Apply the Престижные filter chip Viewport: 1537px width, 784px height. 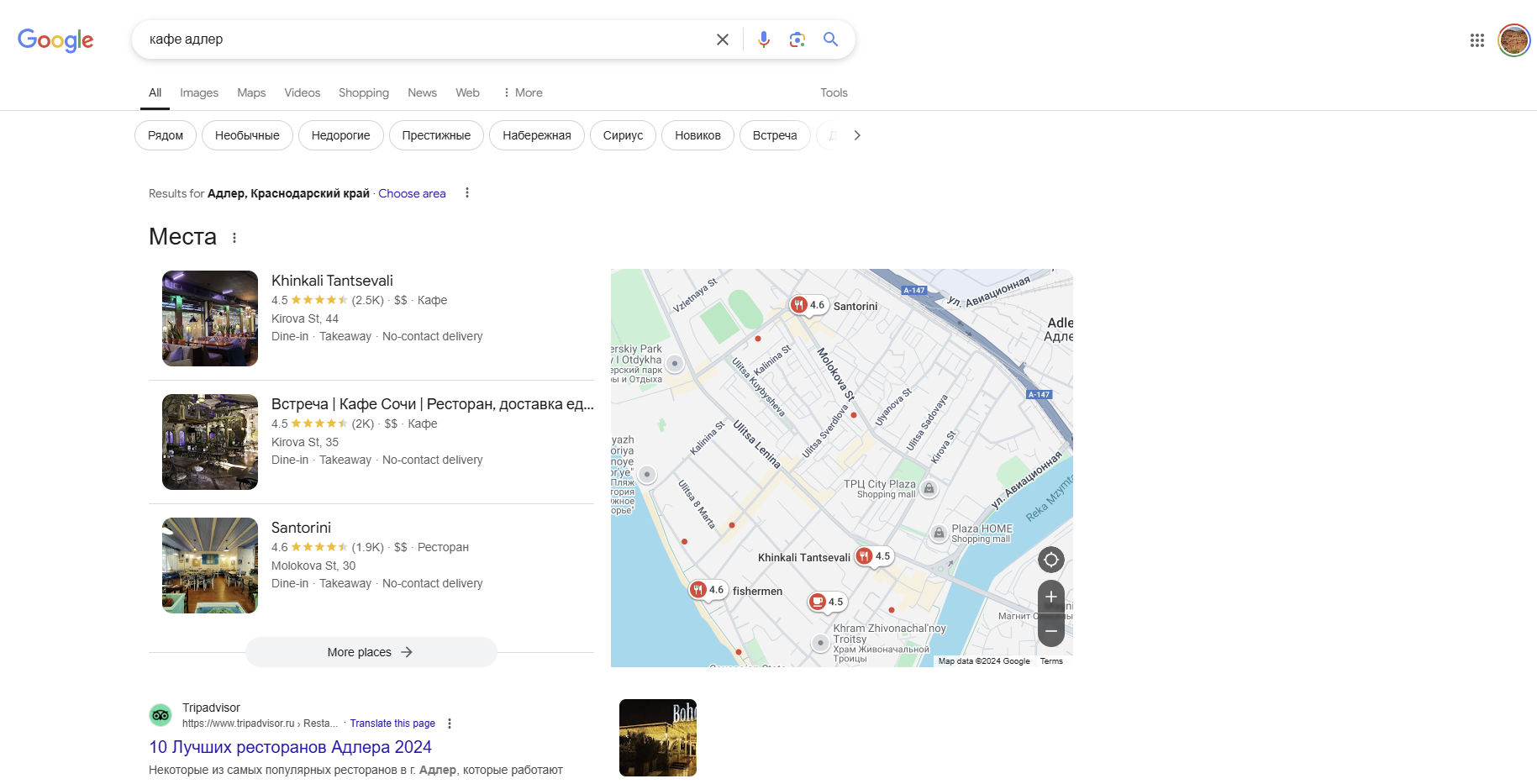tap(436, 135)
